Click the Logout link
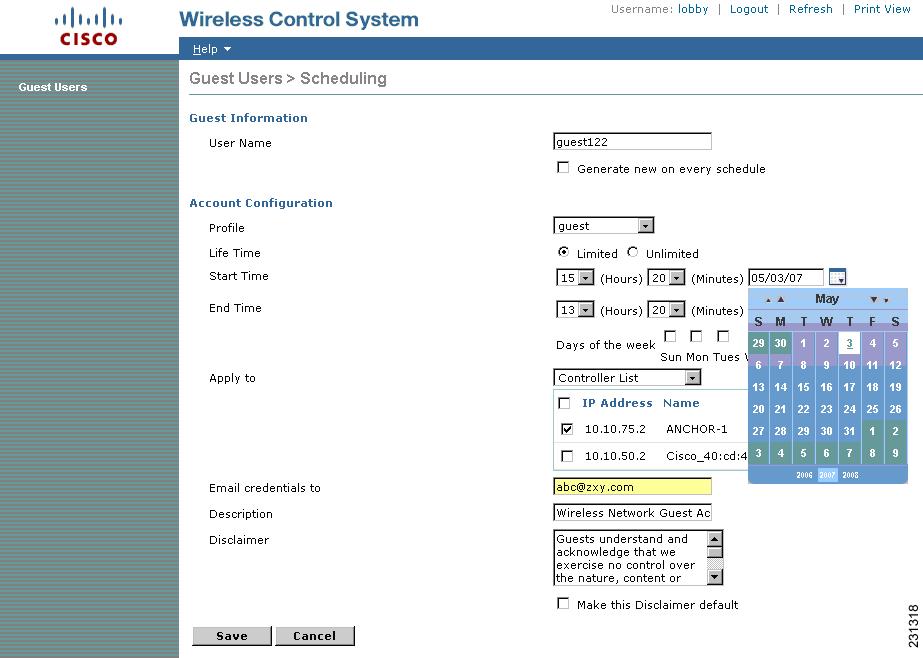Image resolution: width=923 pixels, height=658 pixels. click(x=749, y=9)
